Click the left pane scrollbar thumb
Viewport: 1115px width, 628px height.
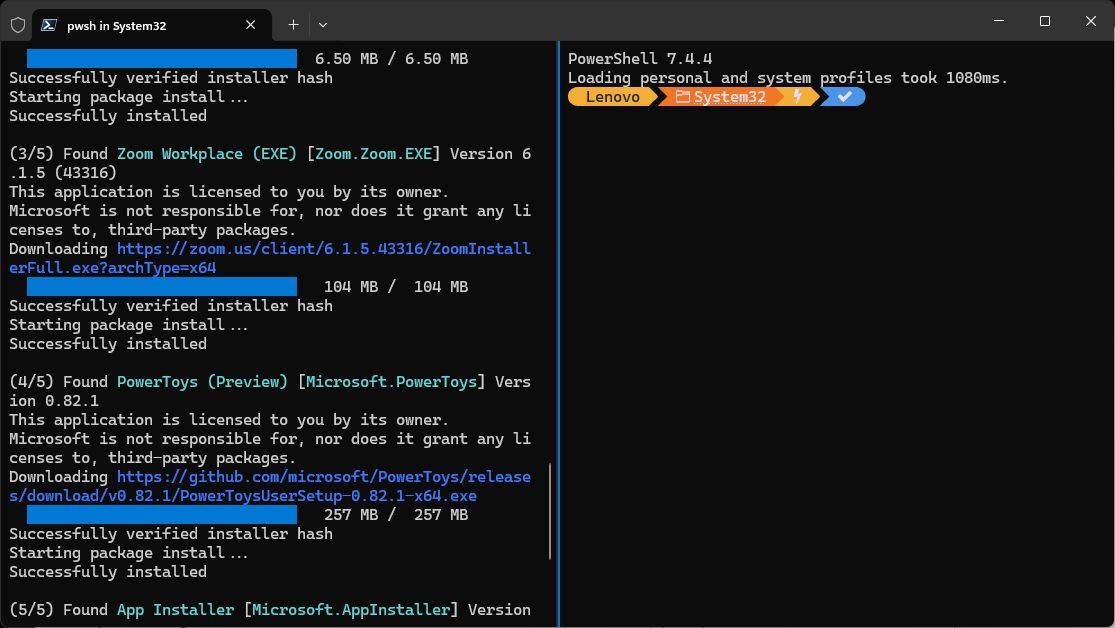pos(550,512)
